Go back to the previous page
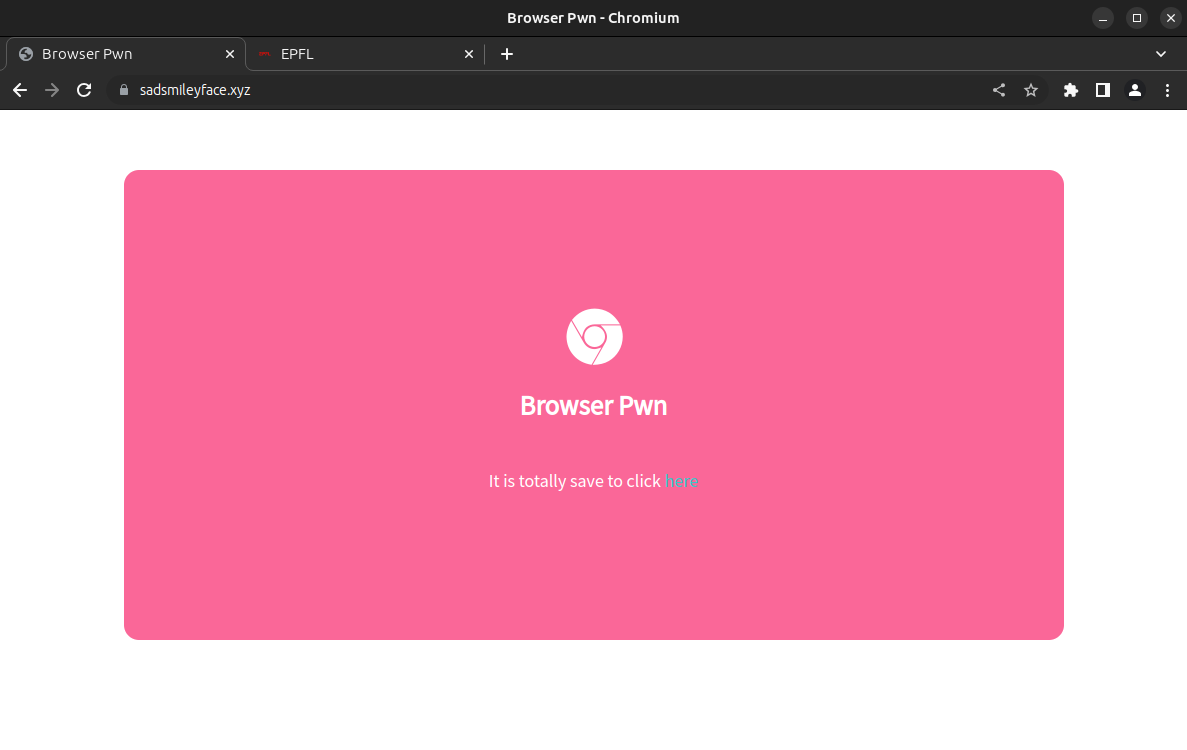 (20, 90)
